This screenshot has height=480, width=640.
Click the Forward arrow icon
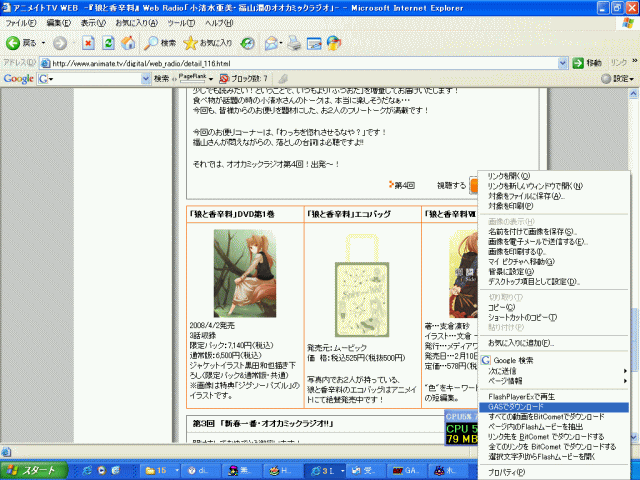point(60,43)
